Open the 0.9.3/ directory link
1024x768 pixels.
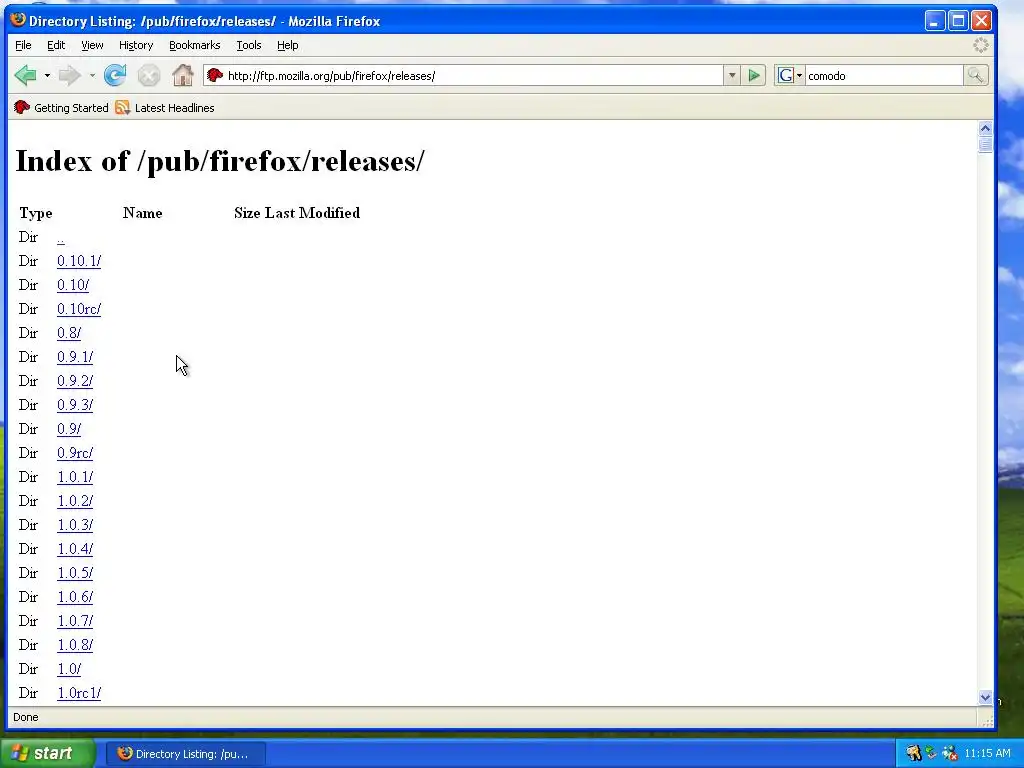pos(75,405)
